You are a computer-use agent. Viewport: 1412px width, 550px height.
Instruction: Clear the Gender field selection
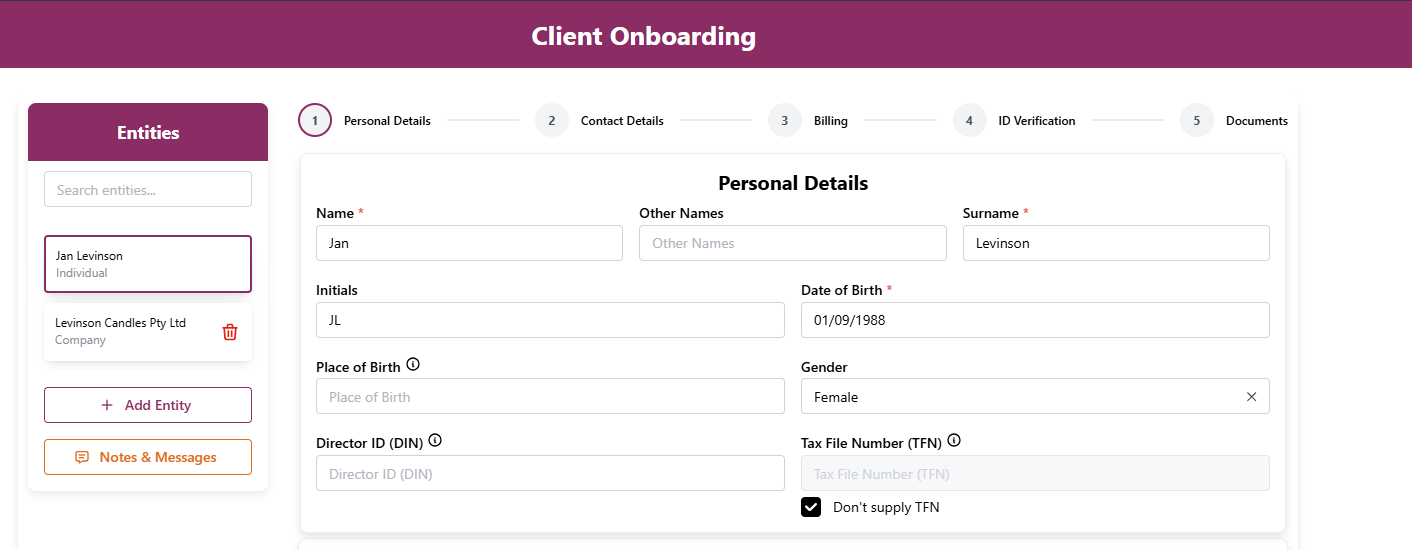click(x=1251, y=397)
